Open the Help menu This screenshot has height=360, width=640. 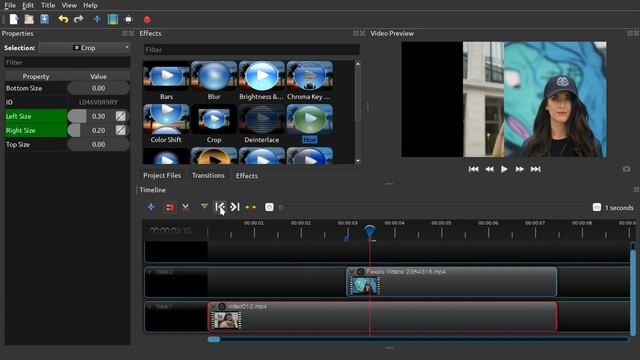click(x=90, y=5)
